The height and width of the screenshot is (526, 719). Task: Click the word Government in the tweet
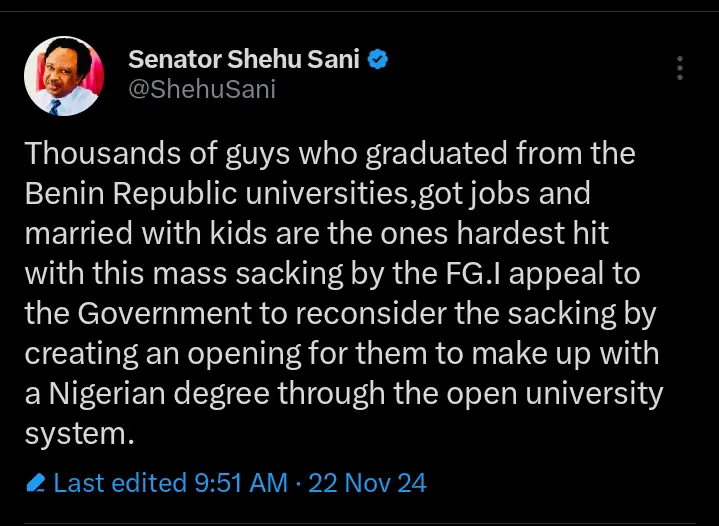coord(164,314)
